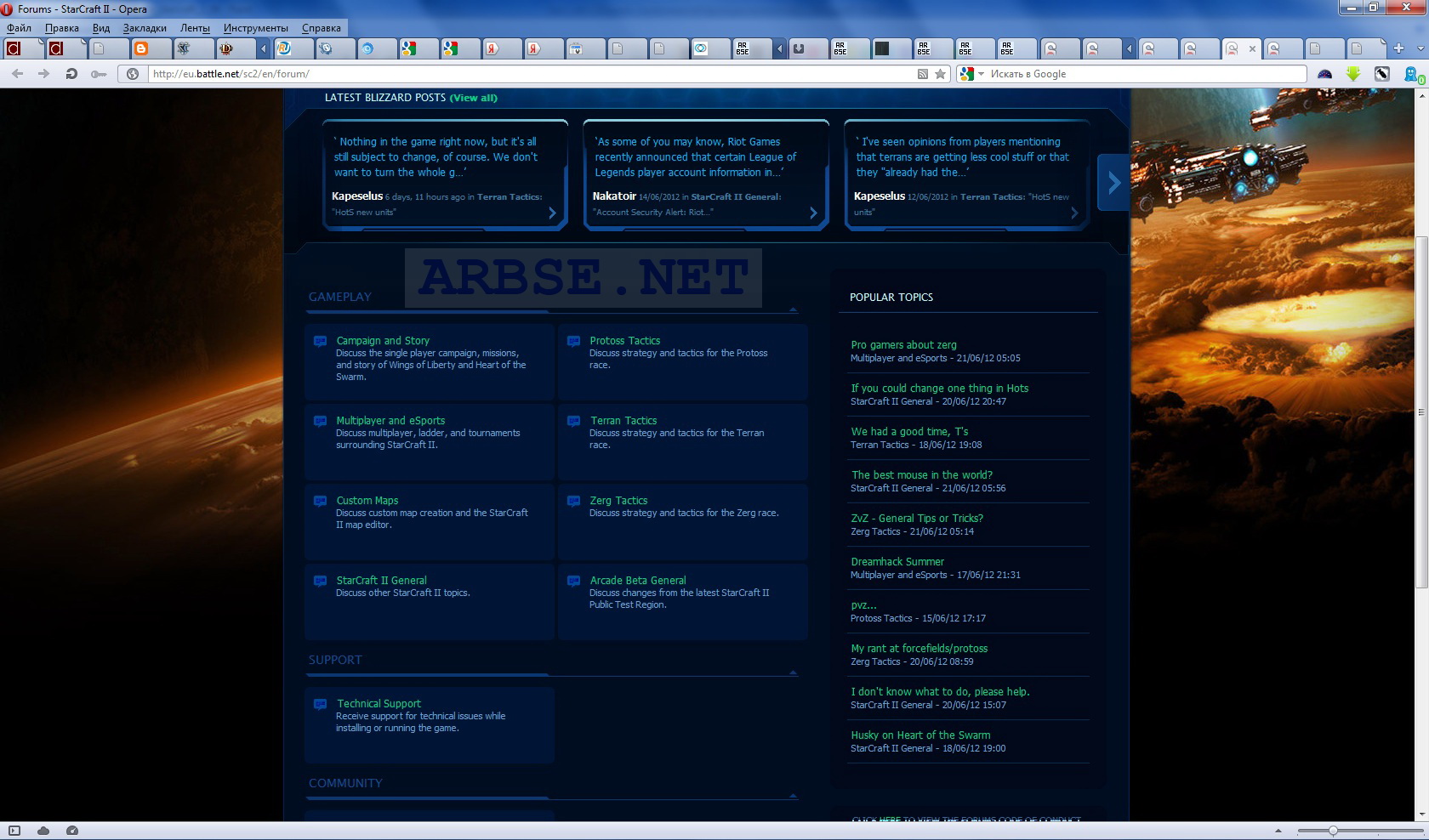Viewport: 1429px width, 840px height.
Task: Click the RSS feed icon in address bar
Action: coord(922,74)
